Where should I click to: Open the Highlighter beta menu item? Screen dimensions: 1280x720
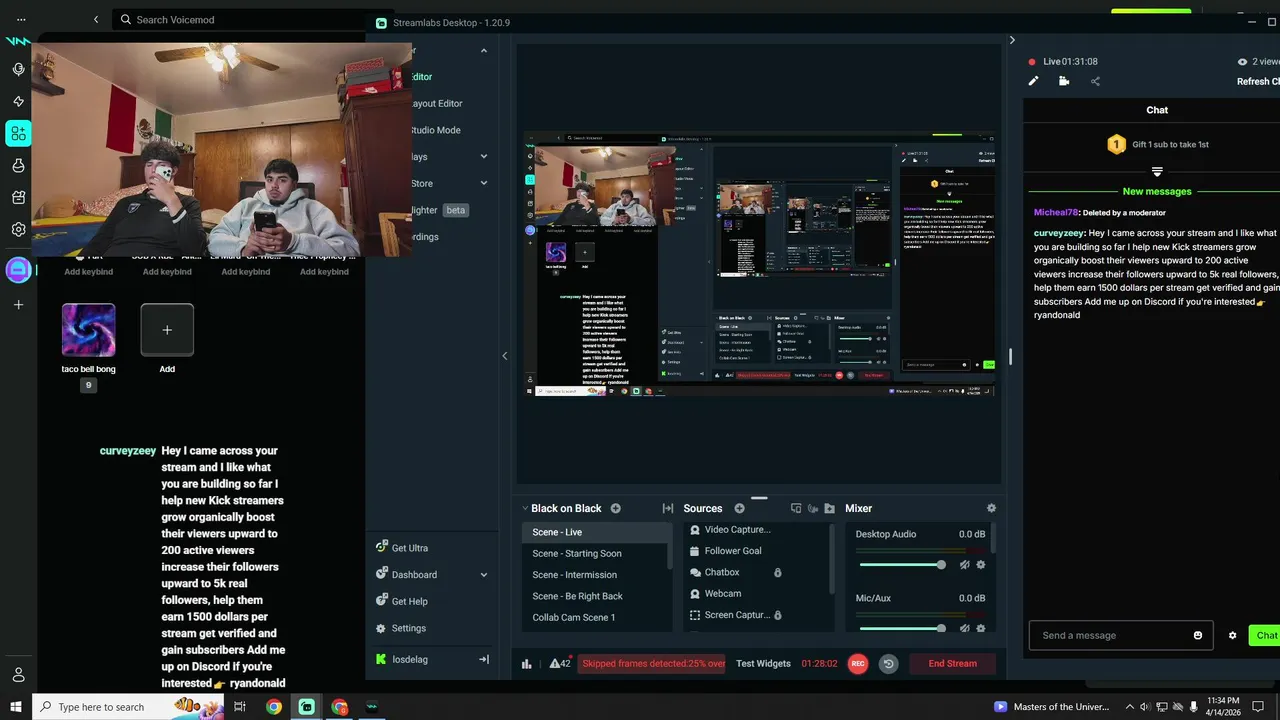point(440,210)
